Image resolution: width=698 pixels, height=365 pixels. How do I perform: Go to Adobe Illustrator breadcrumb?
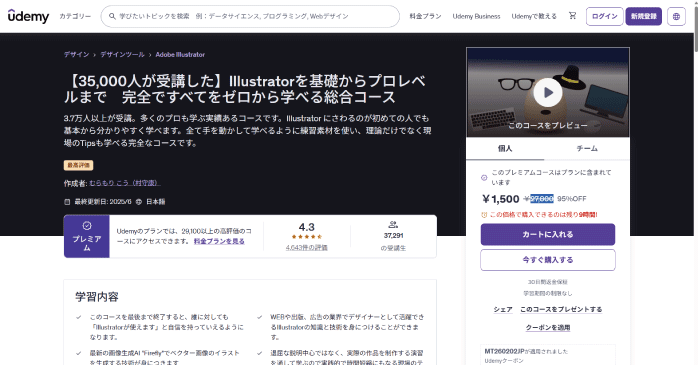(180, 54)
